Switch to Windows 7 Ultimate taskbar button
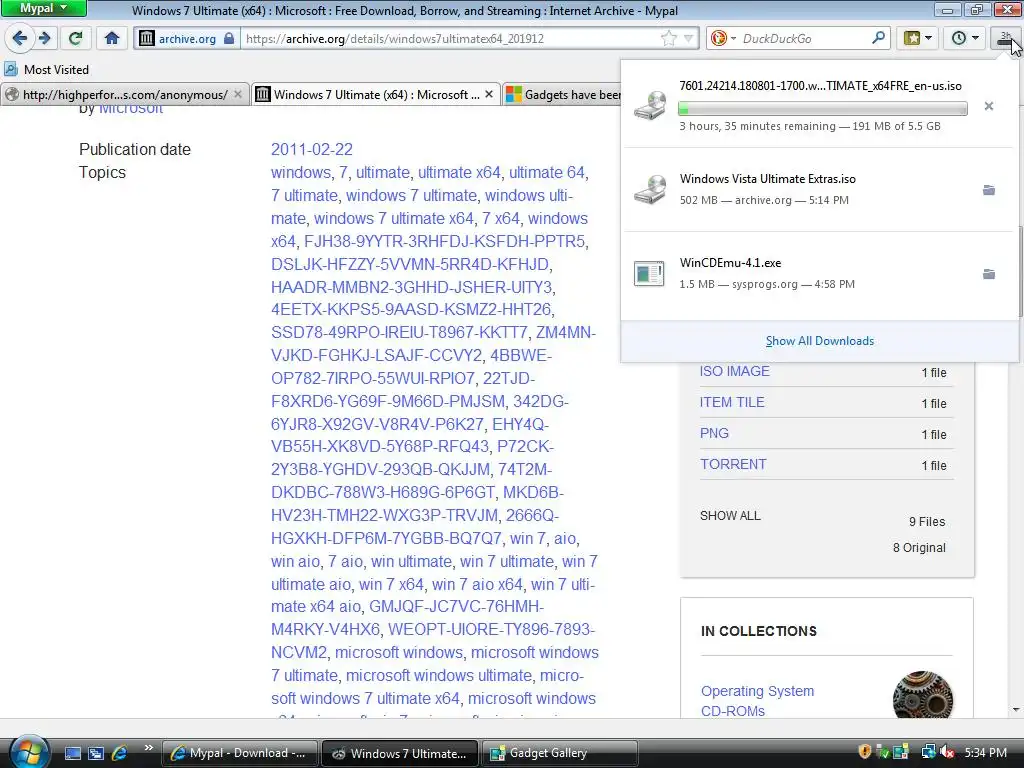The image size is (1024, 768). [x=400, y=754]
